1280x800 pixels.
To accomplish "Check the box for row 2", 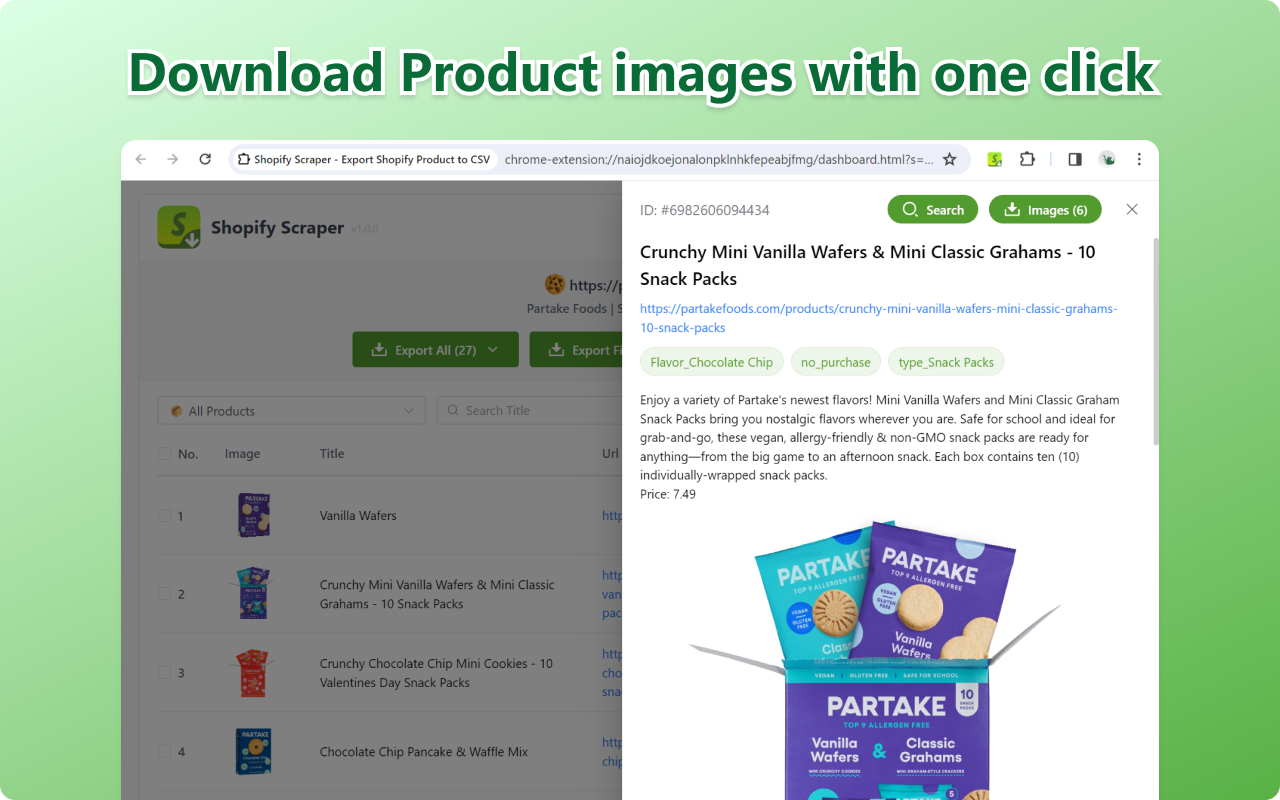I will [164, 594].
